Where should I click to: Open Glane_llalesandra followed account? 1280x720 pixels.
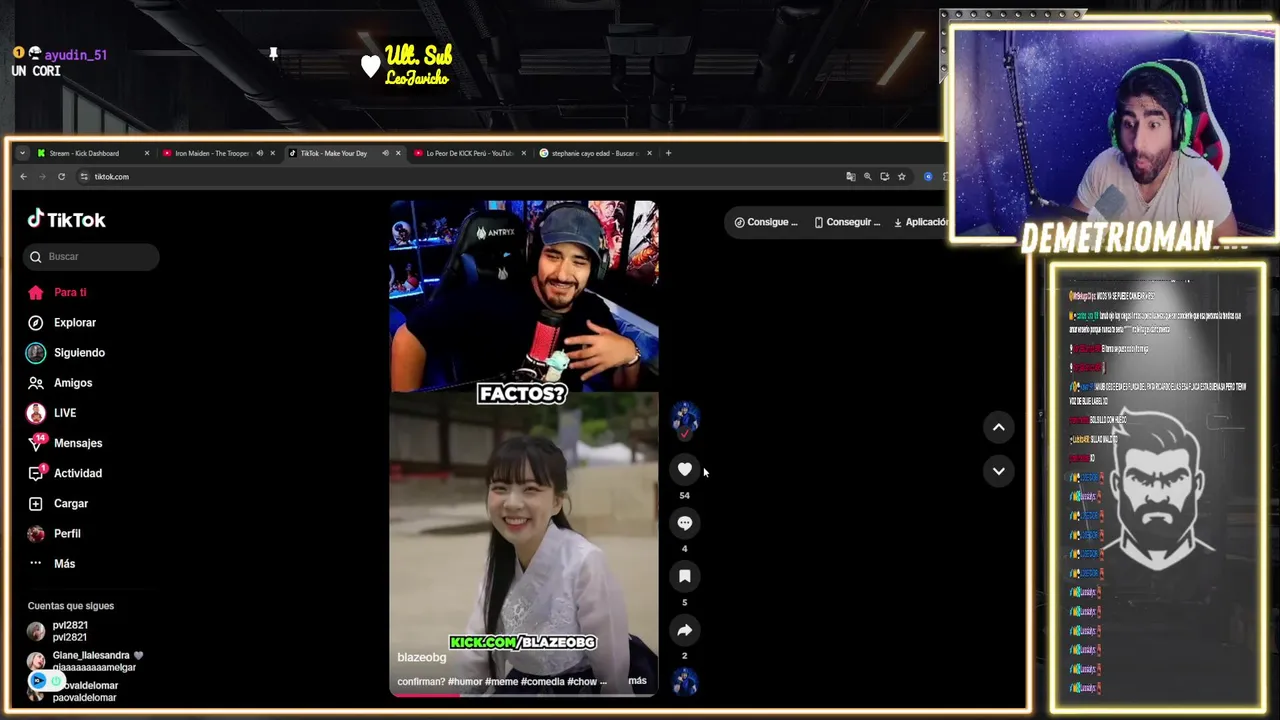coord(85,661)
